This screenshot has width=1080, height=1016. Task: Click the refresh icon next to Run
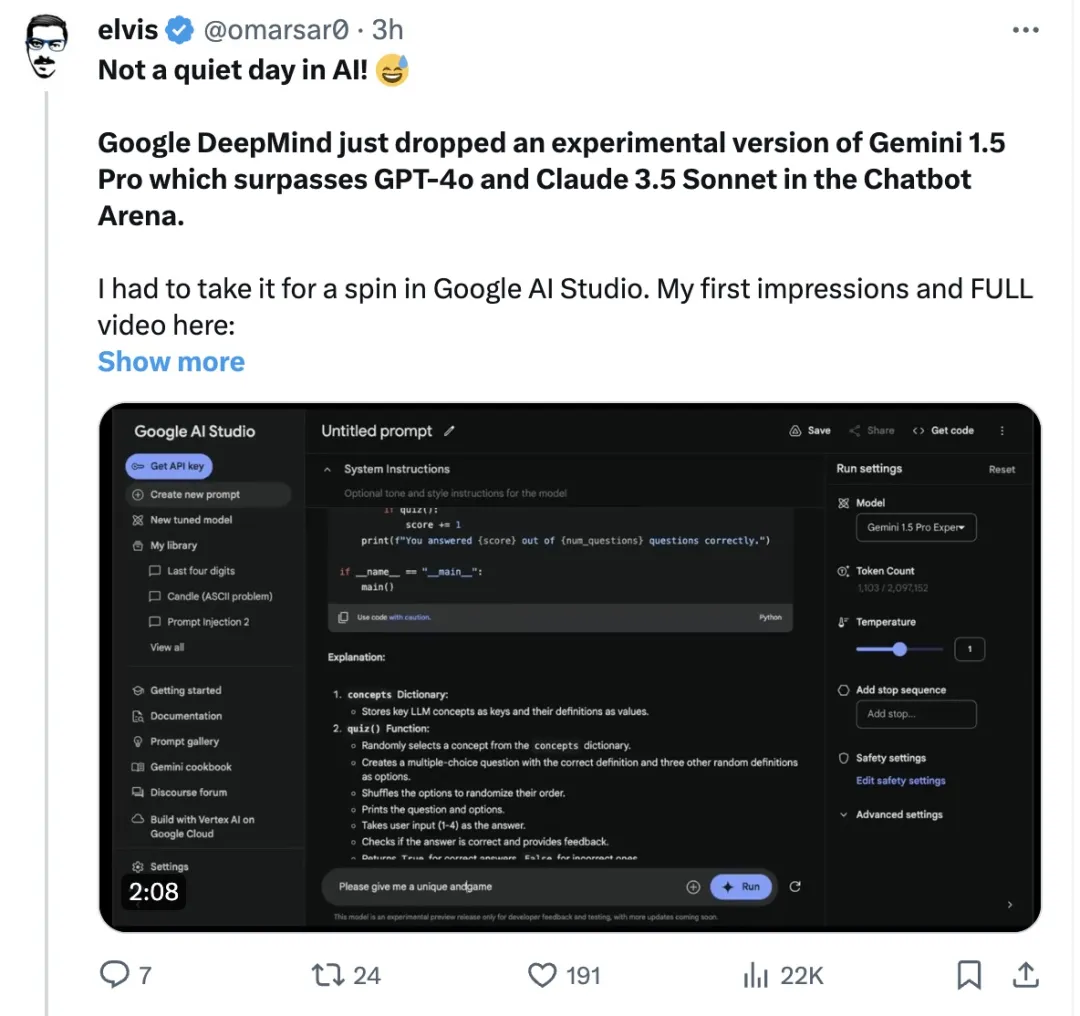795,887
